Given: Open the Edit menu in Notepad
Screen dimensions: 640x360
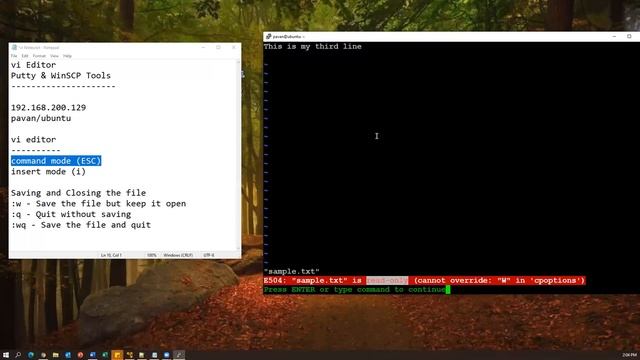Looking at the screenshot, I should (25, 56).
